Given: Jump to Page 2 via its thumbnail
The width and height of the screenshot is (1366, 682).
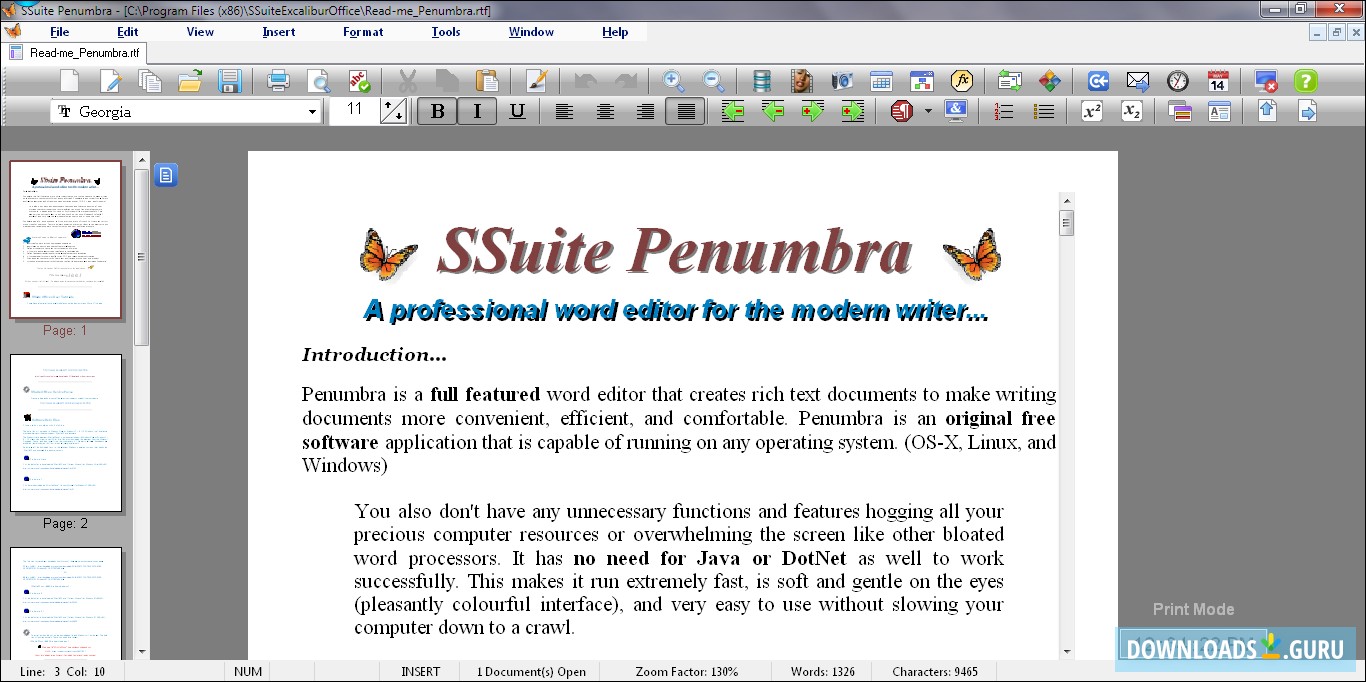Looking at the screenshot, I should coord(66,433).
